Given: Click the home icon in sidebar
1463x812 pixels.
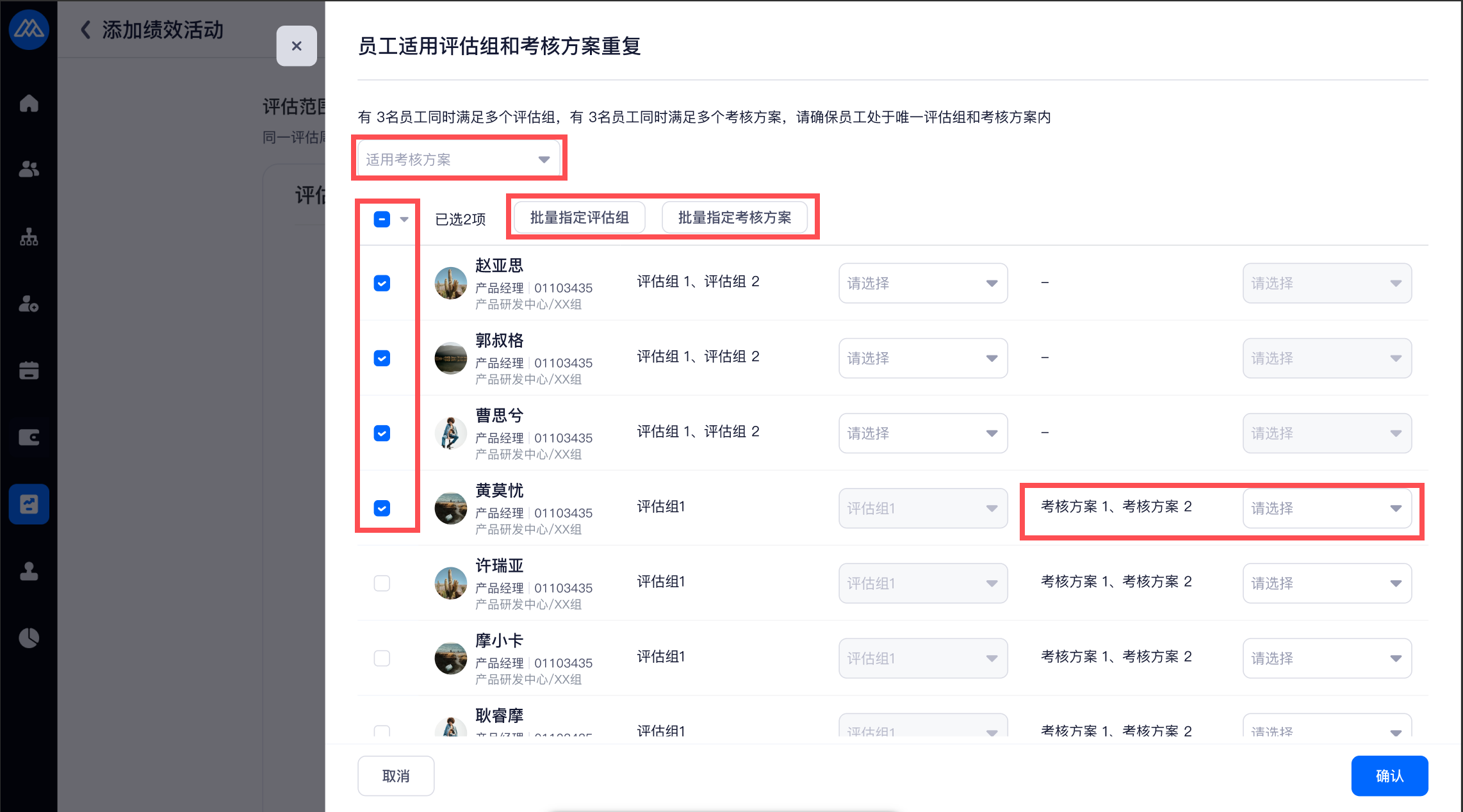Looking at the screenshot, I should pos(29,103).
